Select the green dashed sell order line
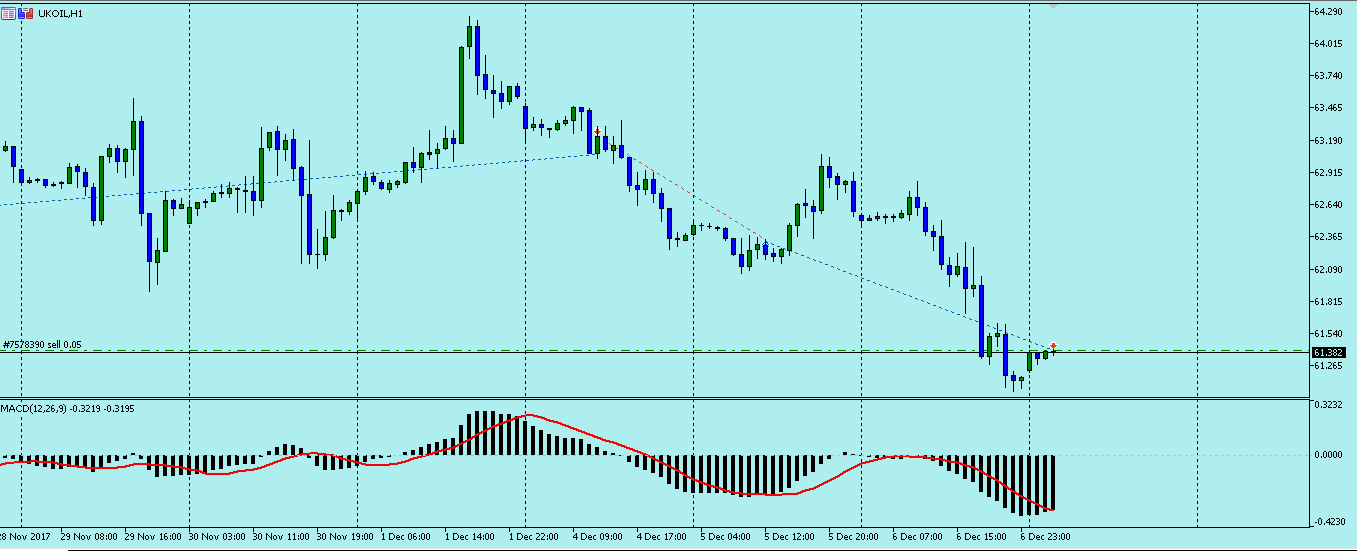 coord(655,351)
